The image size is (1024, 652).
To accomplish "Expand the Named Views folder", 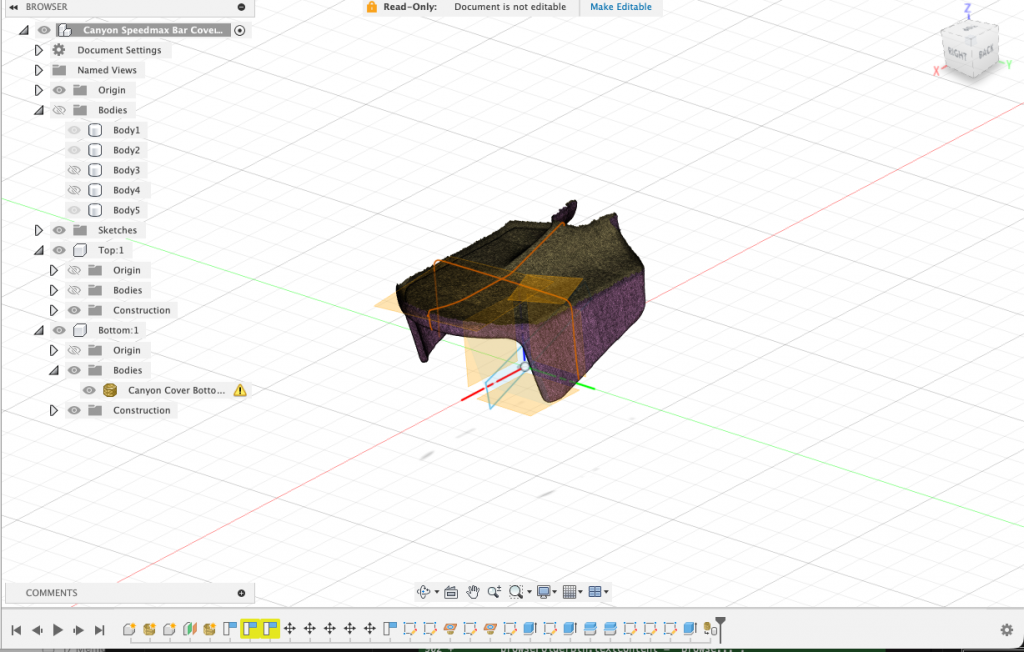I will pyautogui.click(x=39, y=70).
